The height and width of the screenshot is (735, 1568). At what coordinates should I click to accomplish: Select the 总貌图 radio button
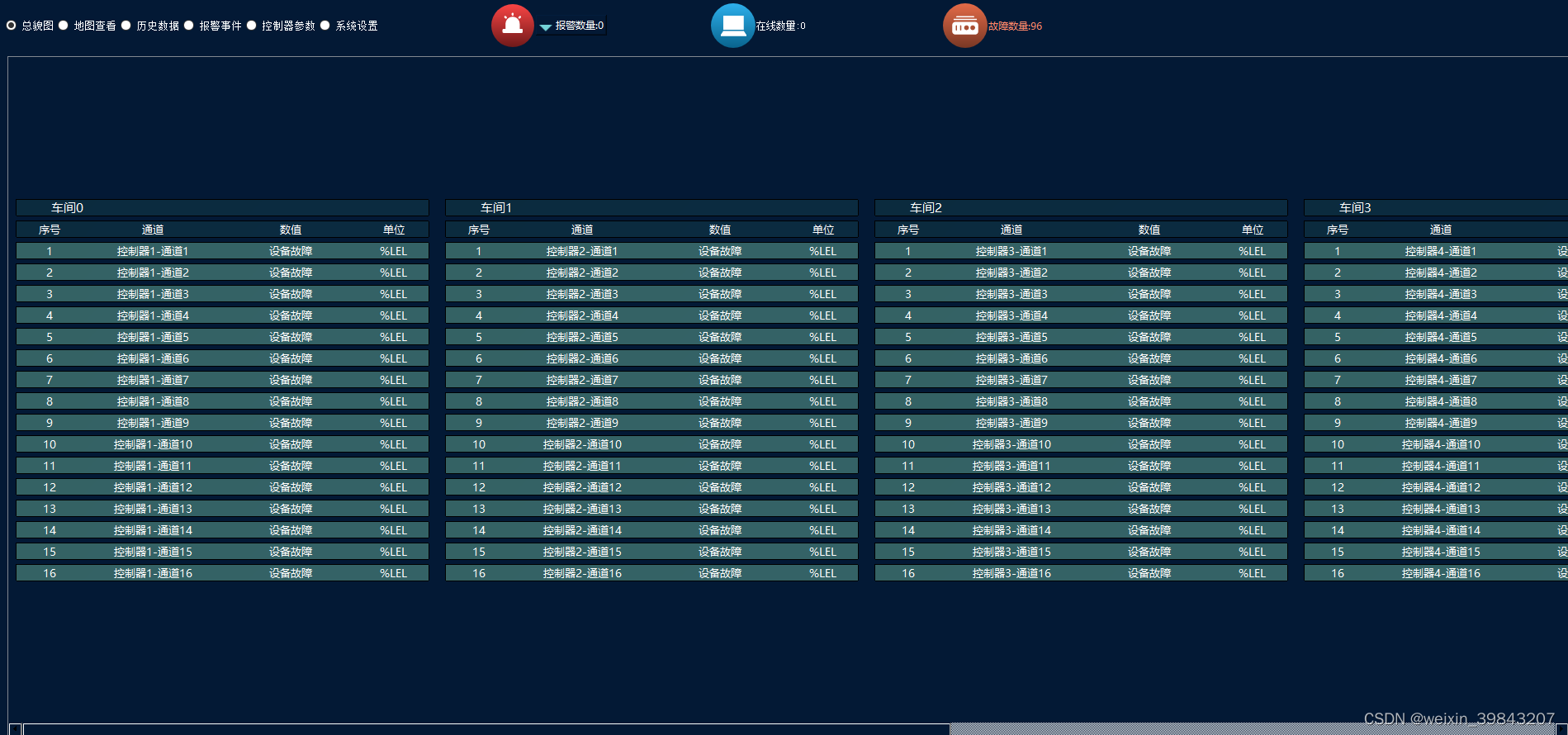tap(12, 26)
